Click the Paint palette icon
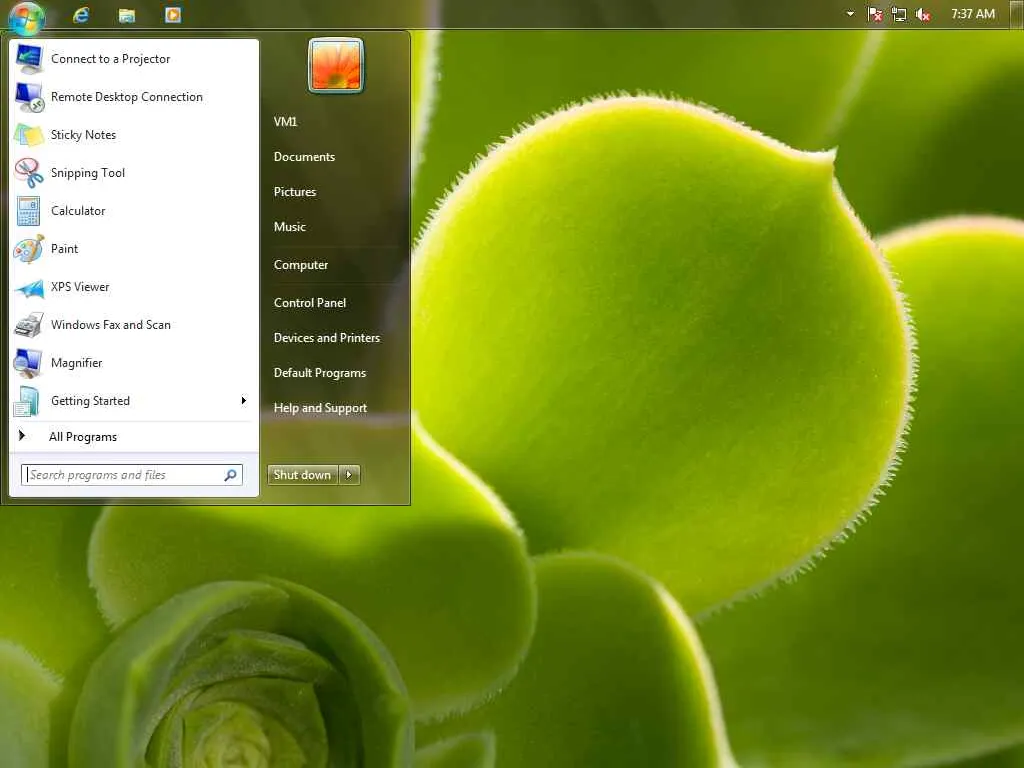Viewport: 1024px width, 768px height. click(x=29, y=249)
